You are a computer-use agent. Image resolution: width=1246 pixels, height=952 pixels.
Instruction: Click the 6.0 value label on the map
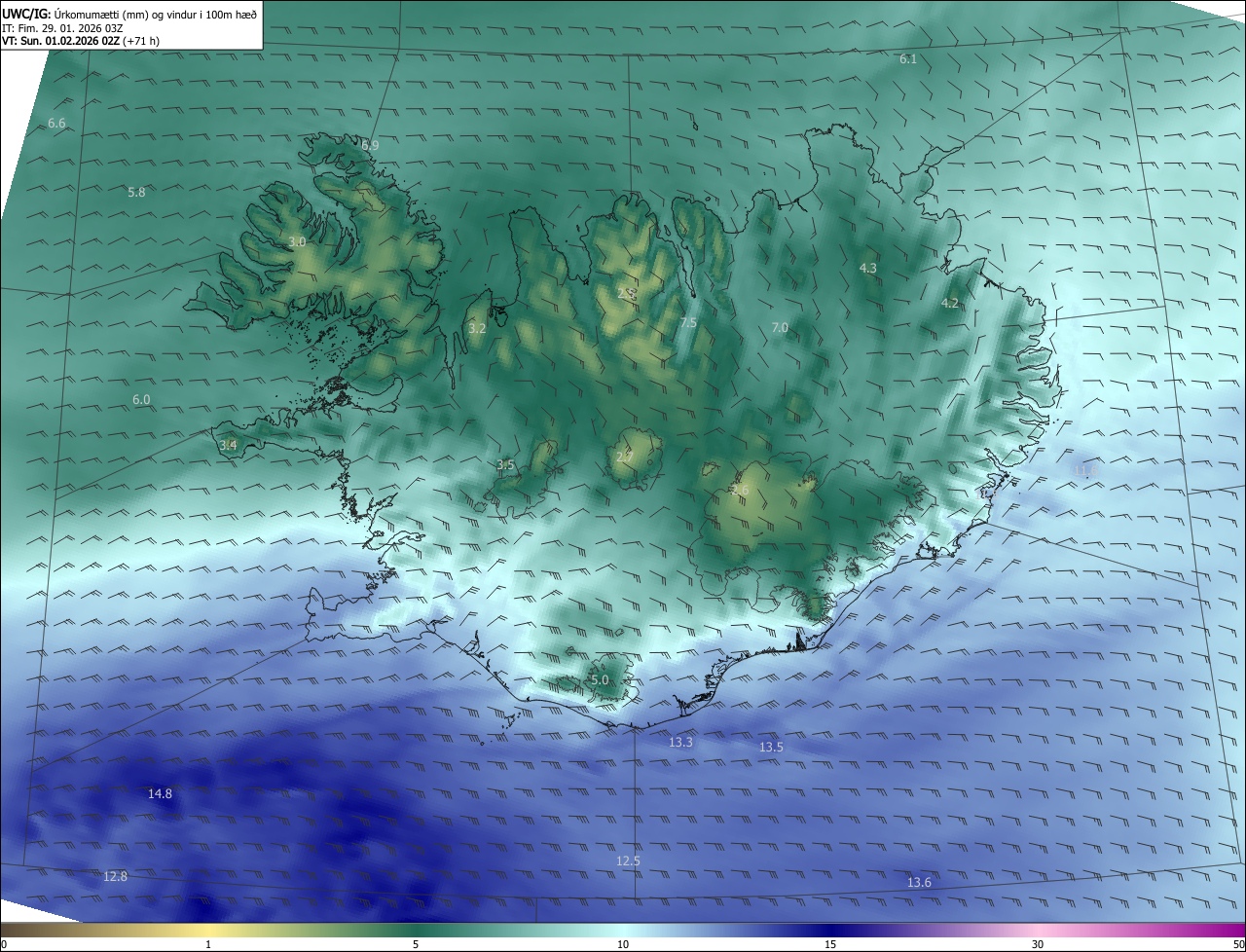[x=141, y=400]
